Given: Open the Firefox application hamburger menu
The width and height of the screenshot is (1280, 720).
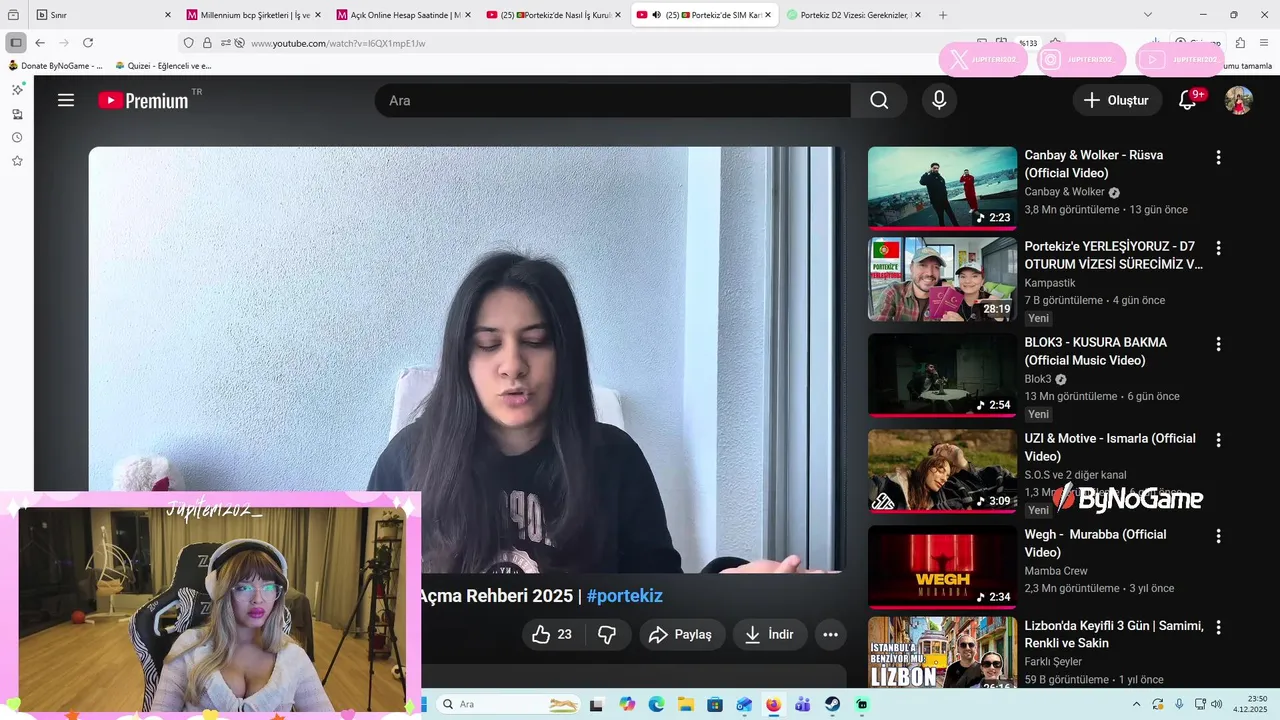Looking at the screenshot, I should (1264, 43).
